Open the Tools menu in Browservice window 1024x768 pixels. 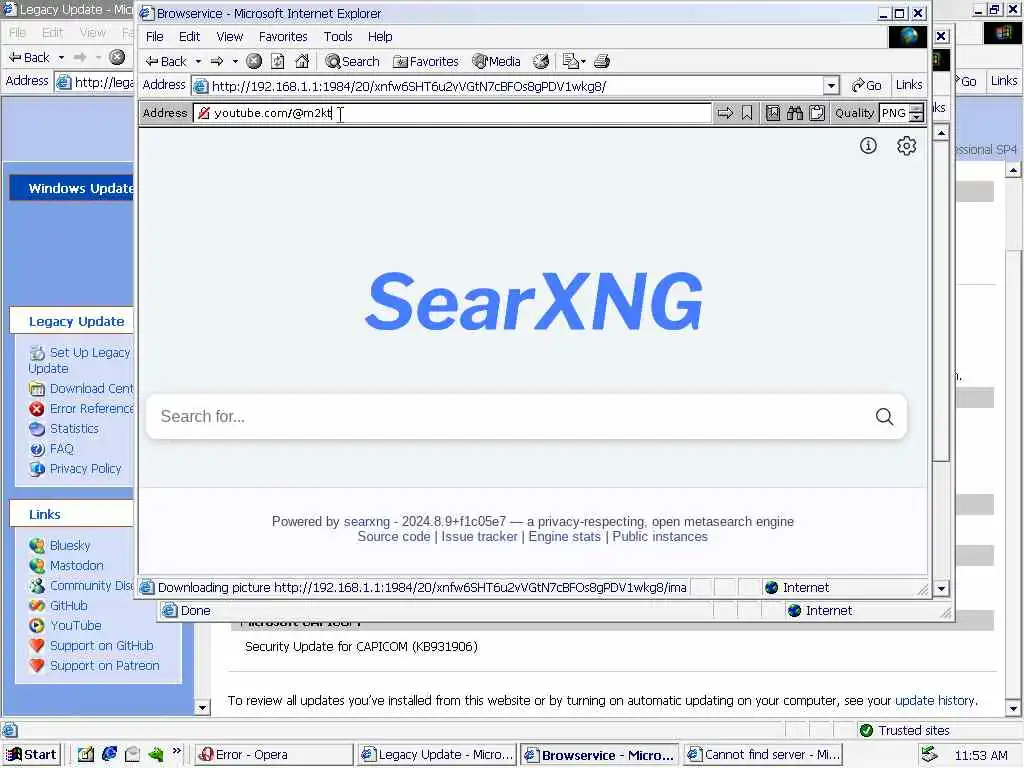[338, 37]
